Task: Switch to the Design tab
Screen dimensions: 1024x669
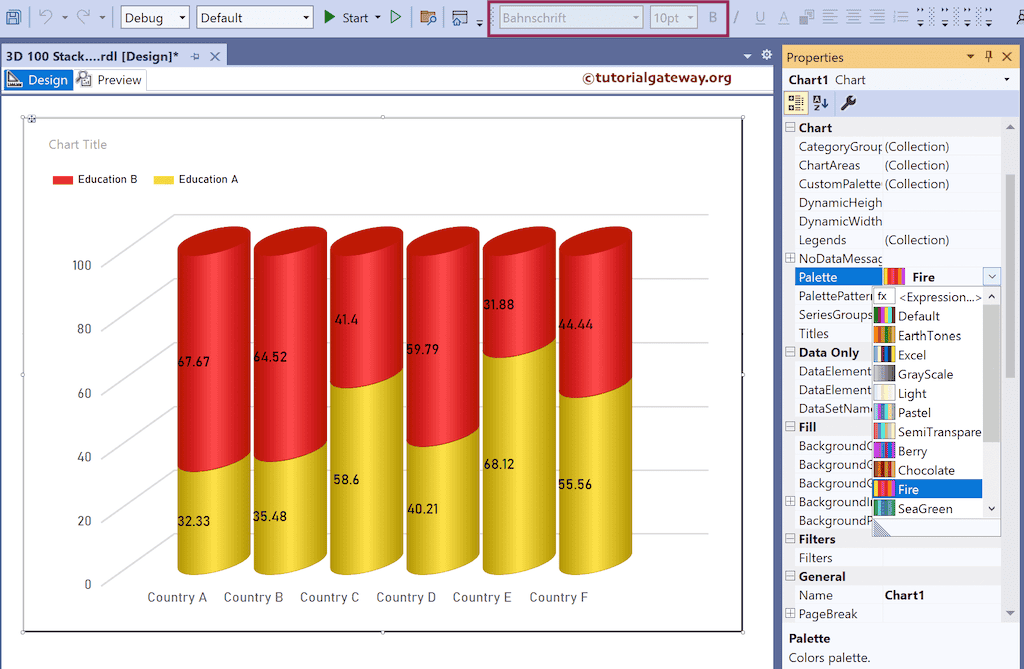Action: tap(39, 80)
